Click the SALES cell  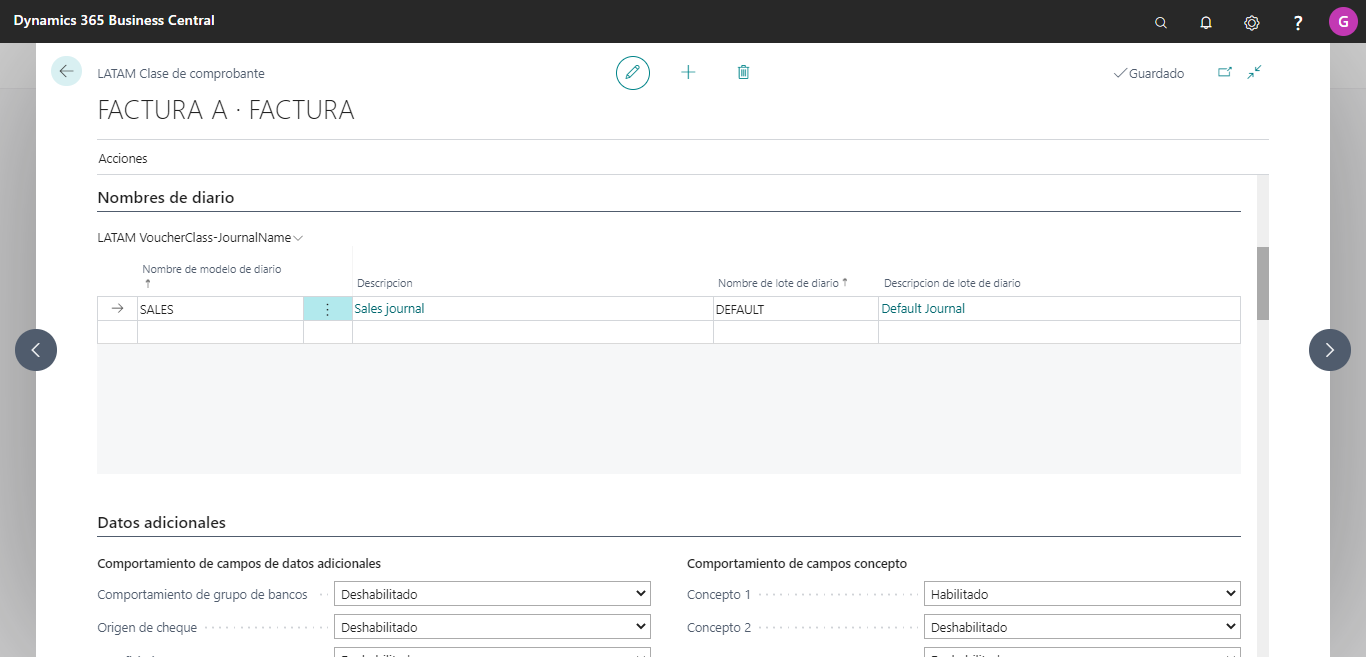[x=220, y=309]
